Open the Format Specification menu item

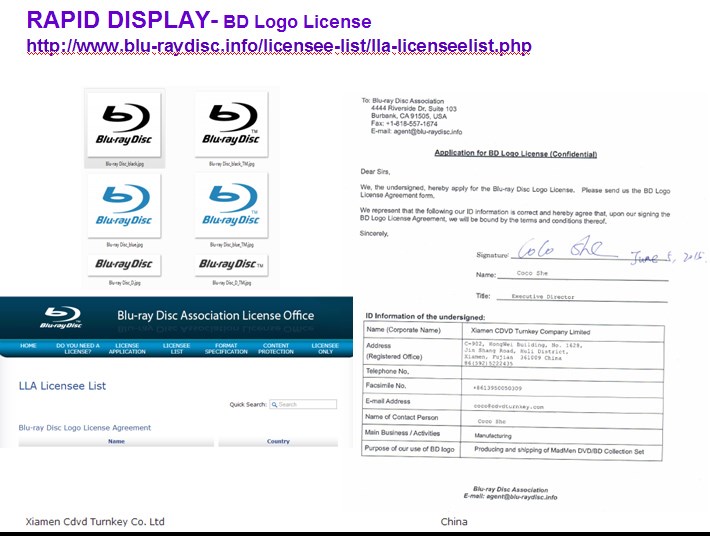click(226, 348)
